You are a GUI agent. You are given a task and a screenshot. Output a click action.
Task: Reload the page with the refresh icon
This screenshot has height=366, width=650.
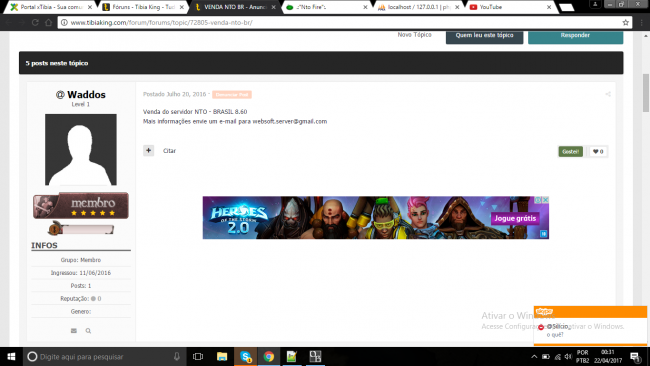[x=35, y=22]
